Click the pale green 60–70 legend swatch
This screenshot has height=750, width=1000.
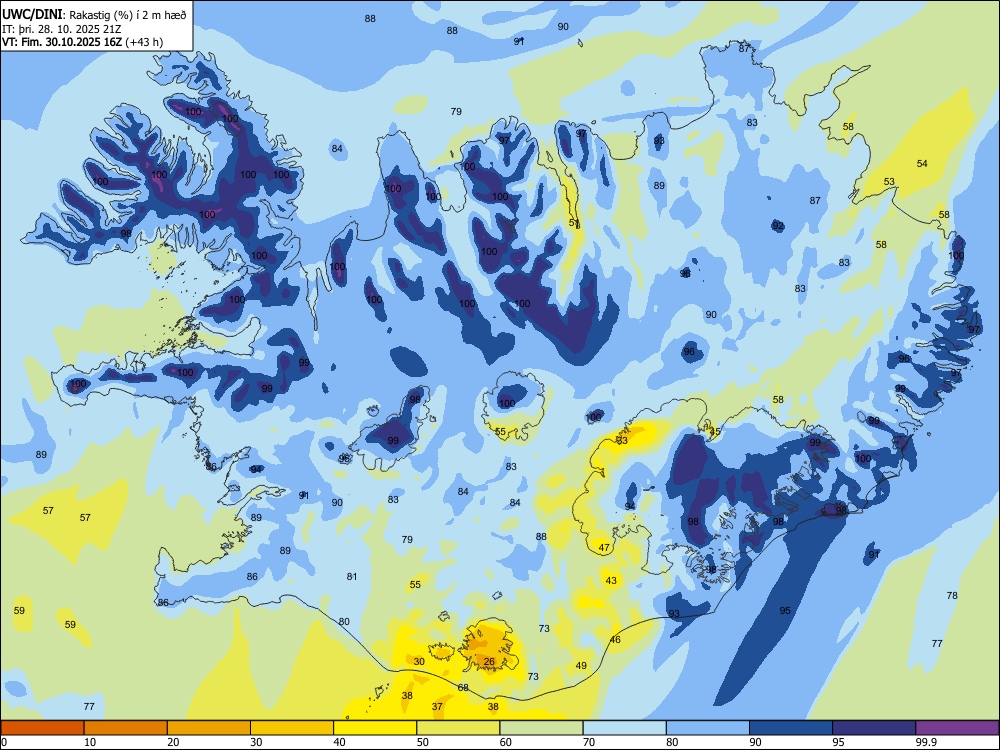(541, 728)
